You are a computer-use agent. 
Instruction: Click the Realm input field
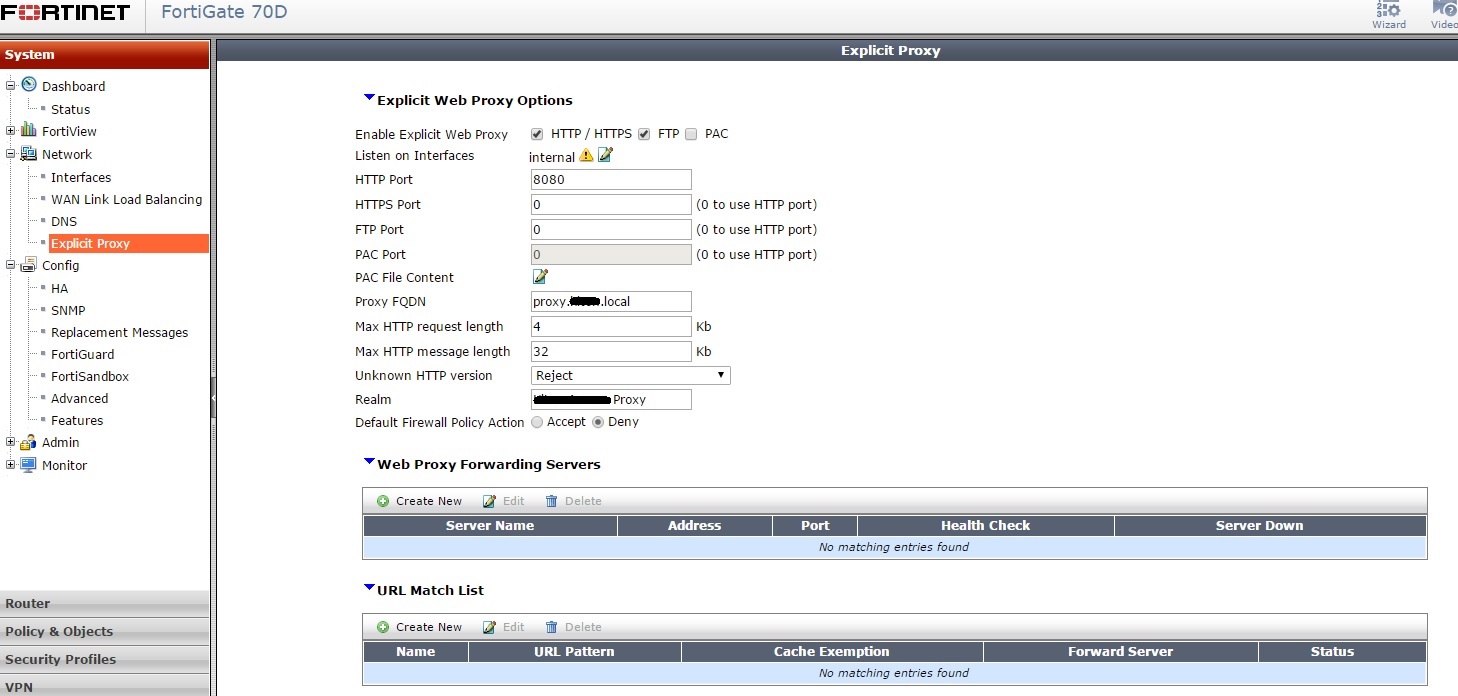pos(611,399)
